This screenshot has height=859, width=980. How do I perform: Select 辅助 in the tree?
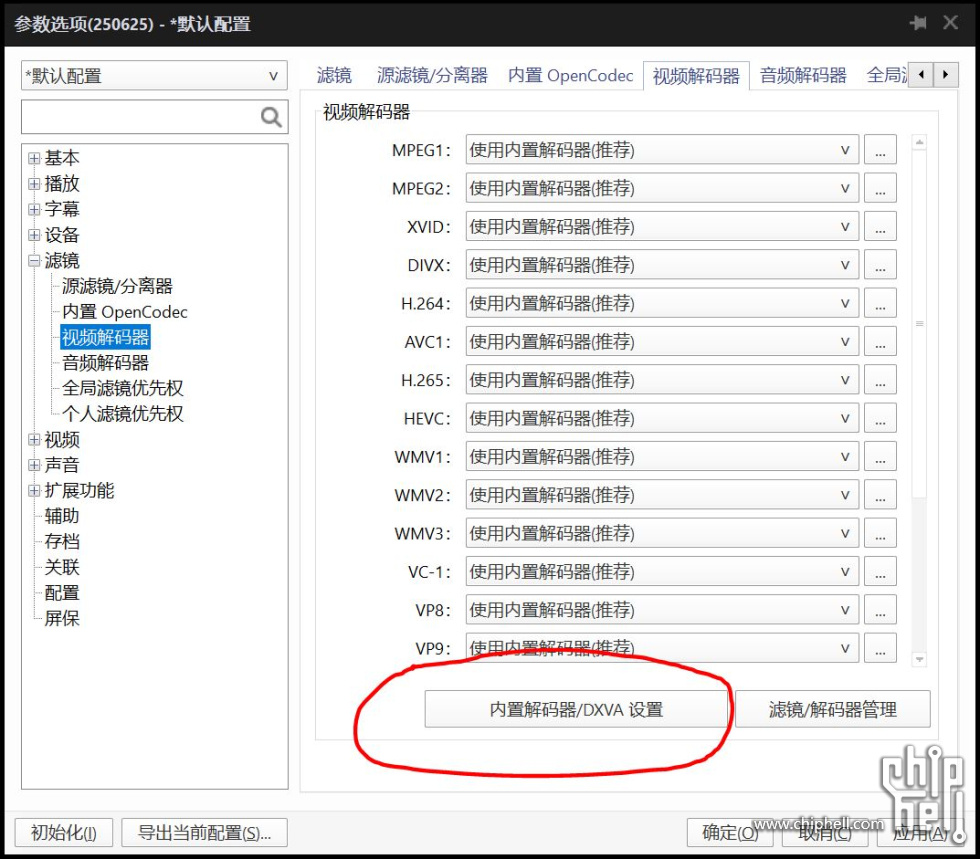coord(62,516)
